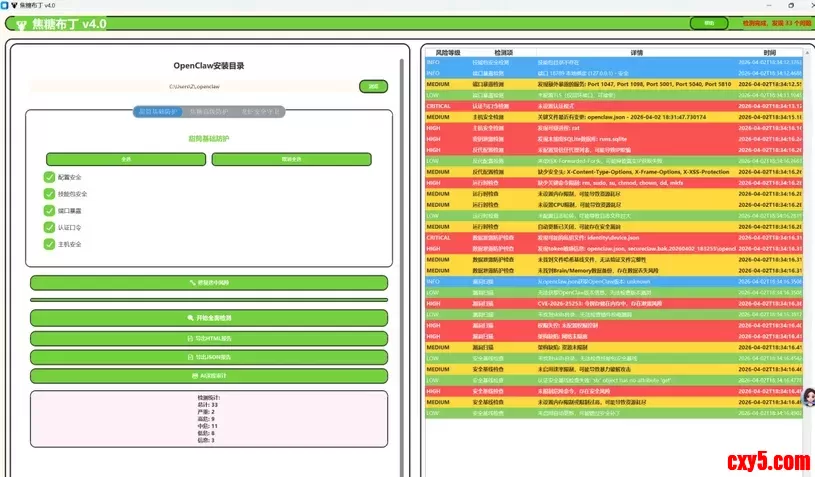Click the 详情 column header
815x477 pixels.
tap(637, 52)
